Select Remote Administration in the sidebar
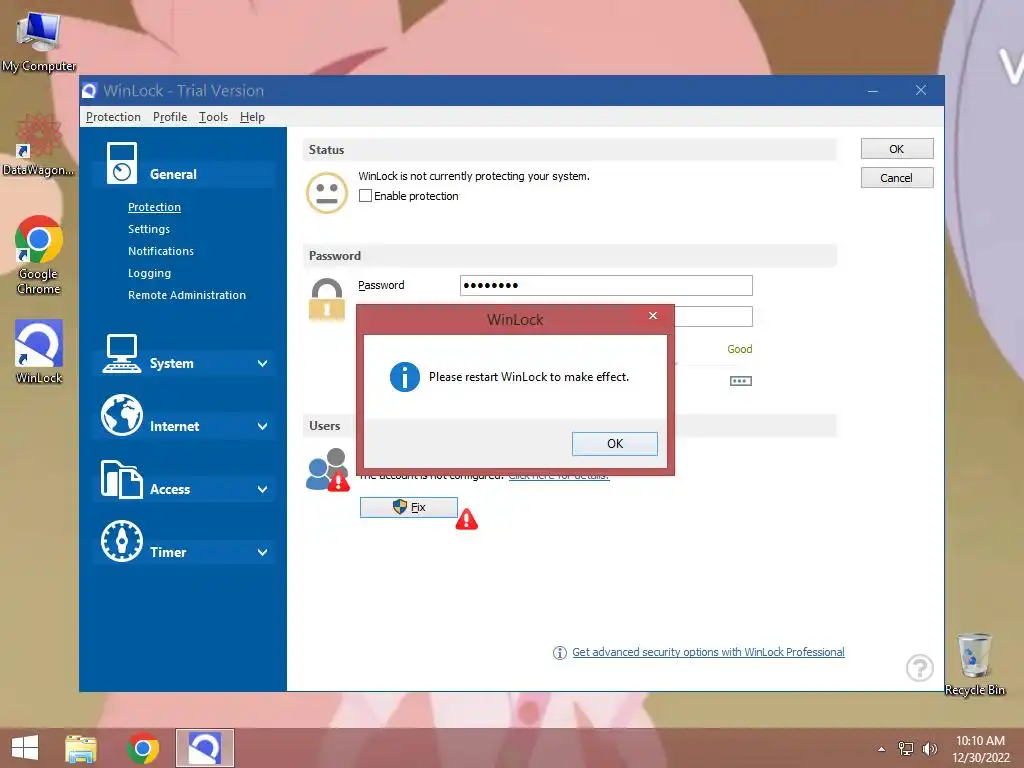 187,295
